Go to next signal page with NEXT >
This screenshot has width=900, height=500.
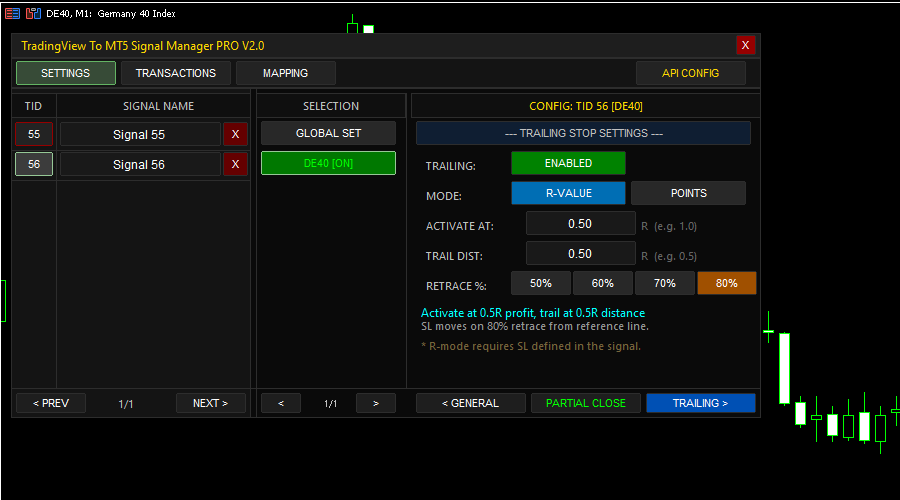pos(211,403)
